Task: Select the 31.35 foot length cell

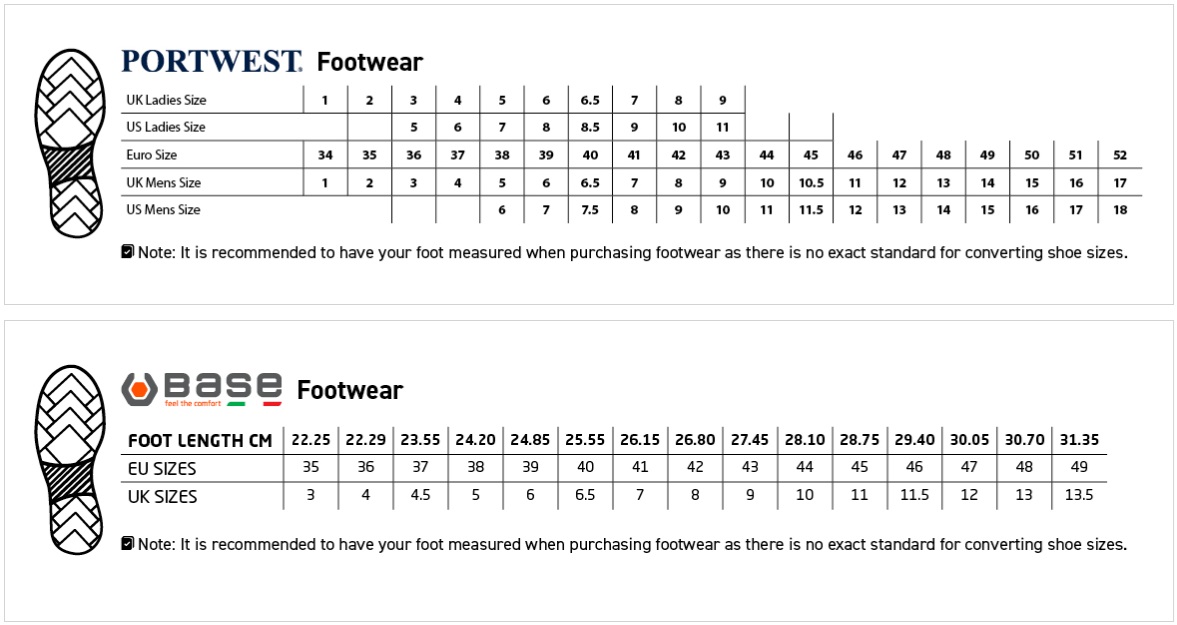Action: tap(1079, 440)
